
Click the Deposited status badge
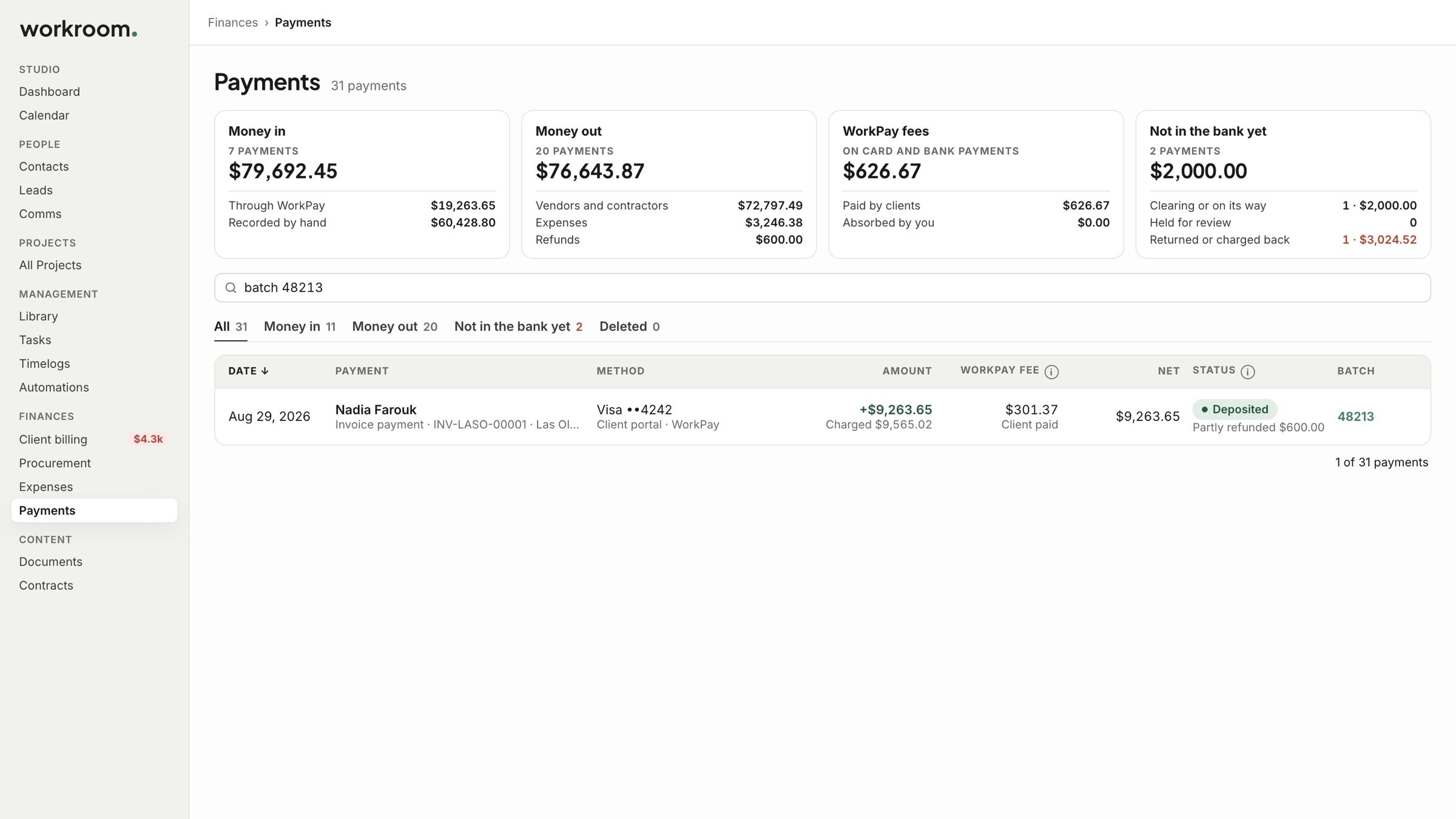point(1235,409)
